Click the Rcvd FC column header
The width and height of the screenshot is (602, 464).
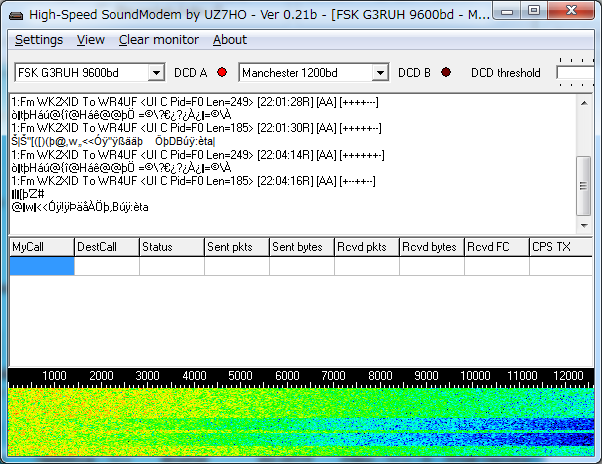click(x=497, y=247)
